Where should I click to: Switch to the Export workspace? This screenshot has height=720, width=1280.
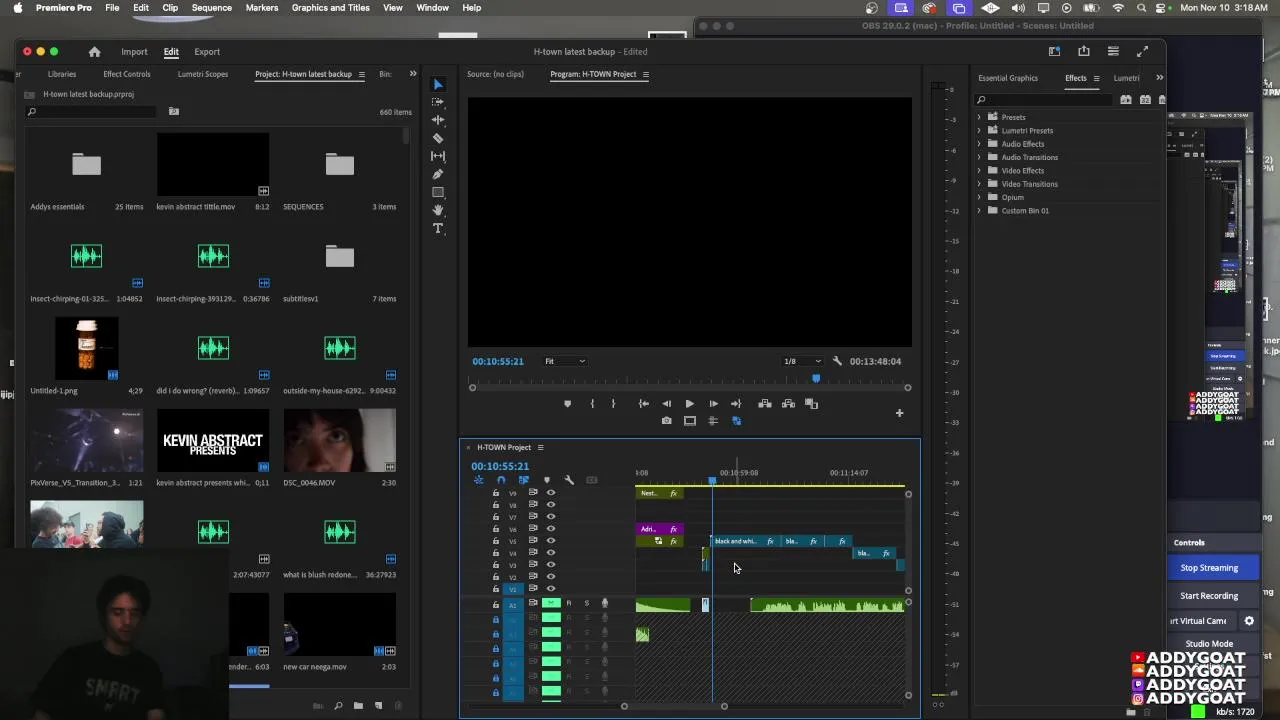(207, 52)
